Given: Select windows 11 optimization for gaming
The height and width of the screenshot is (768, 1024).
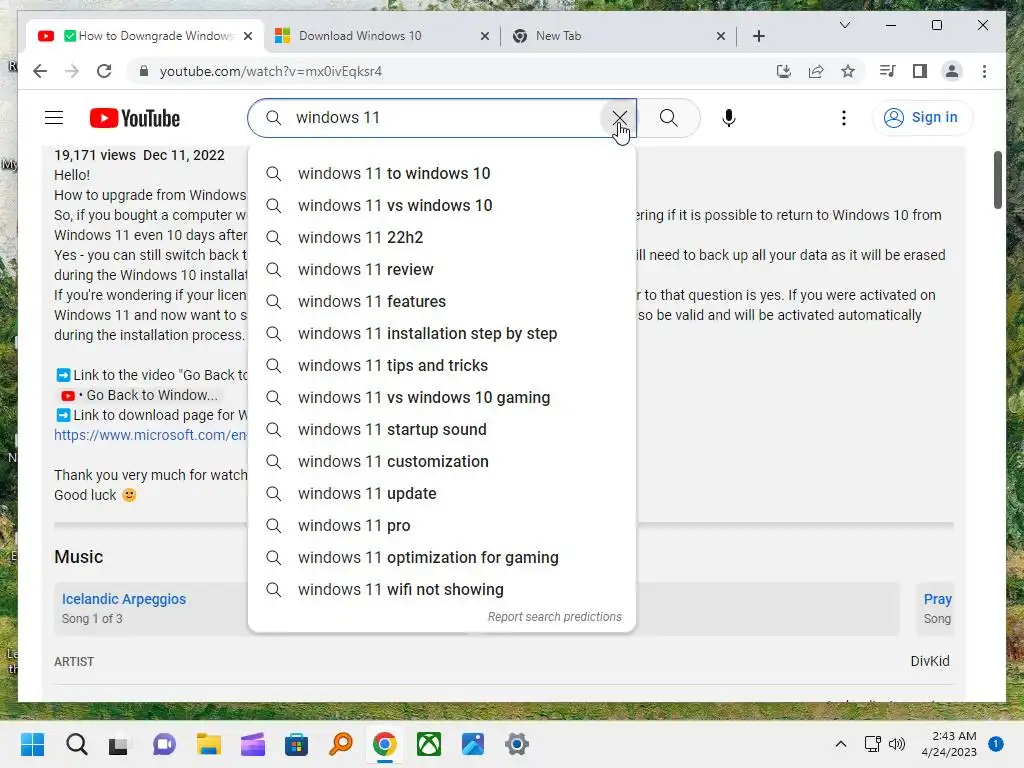Looking at the screenshot, I should tap(442, 558).
